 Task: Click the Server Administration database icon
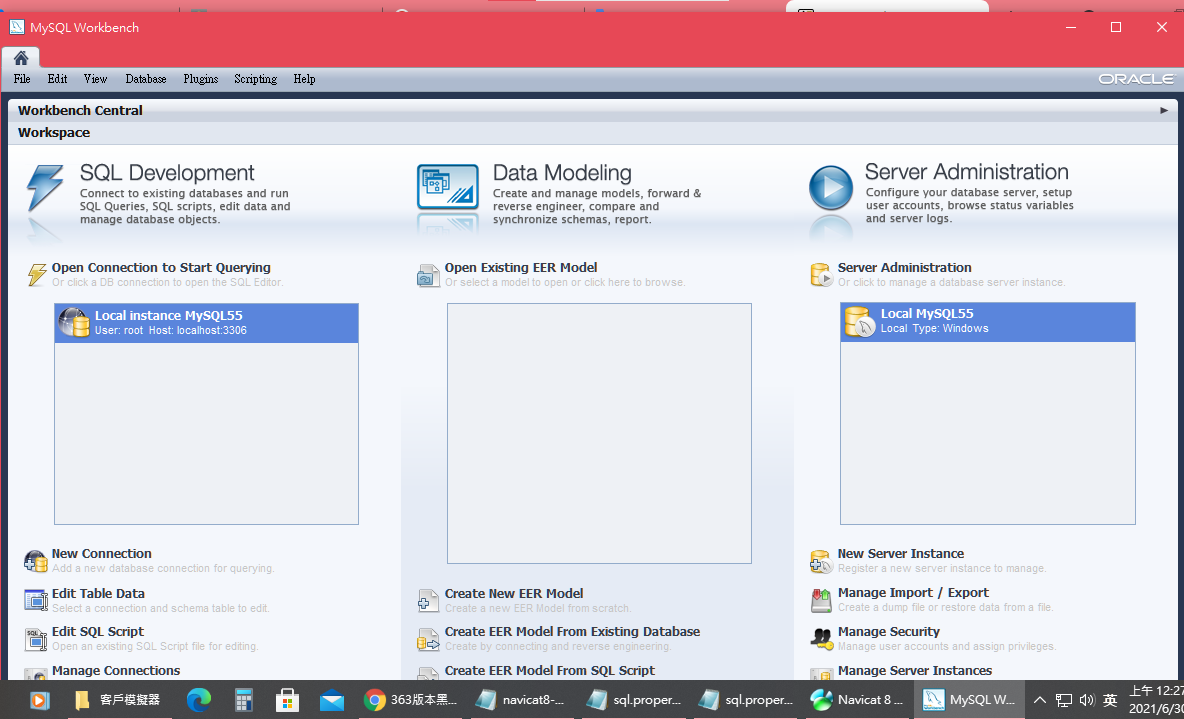pos(821,275)
